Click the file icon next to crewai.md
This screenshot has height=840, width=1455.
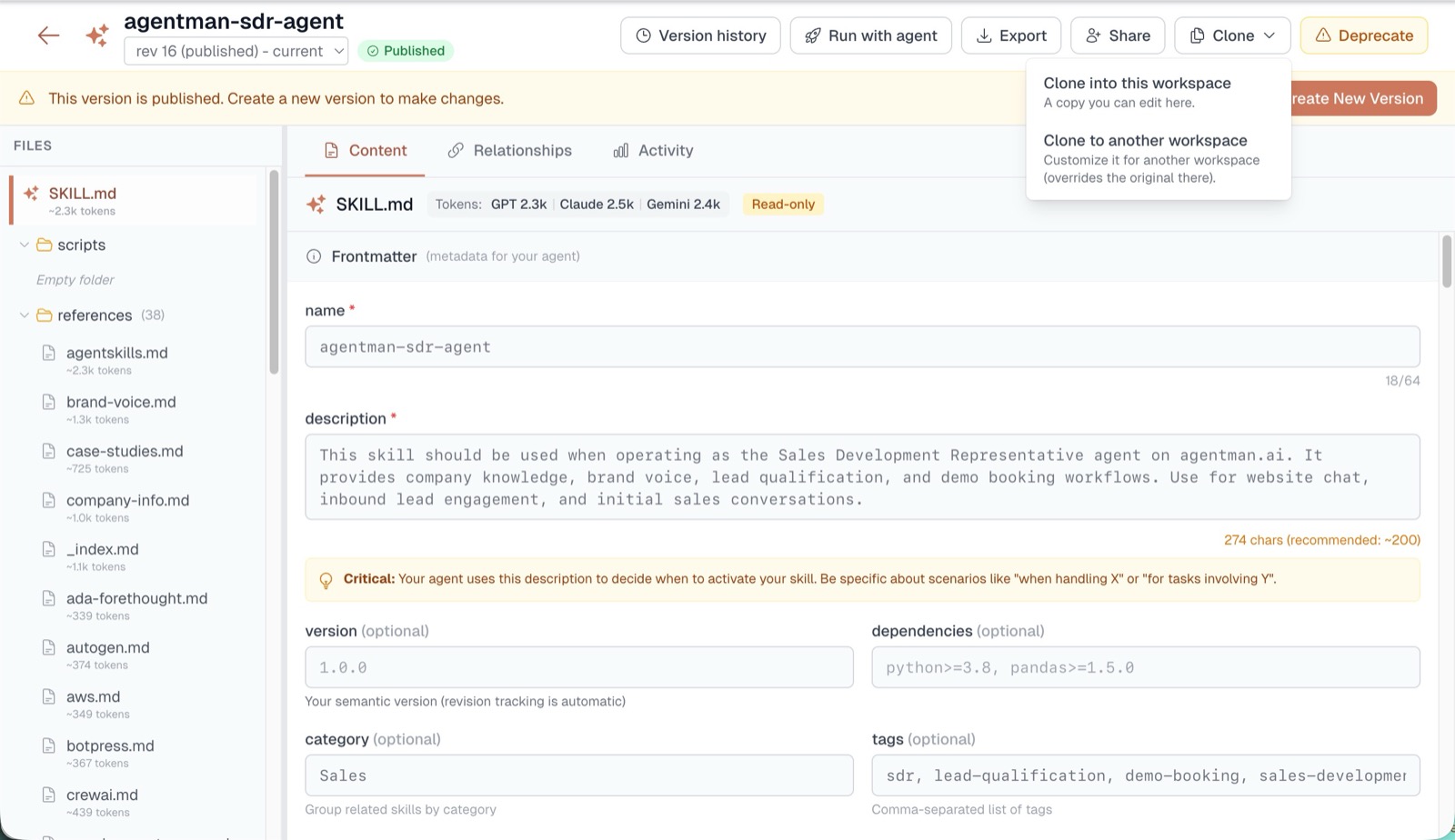(x=49, y=795)
